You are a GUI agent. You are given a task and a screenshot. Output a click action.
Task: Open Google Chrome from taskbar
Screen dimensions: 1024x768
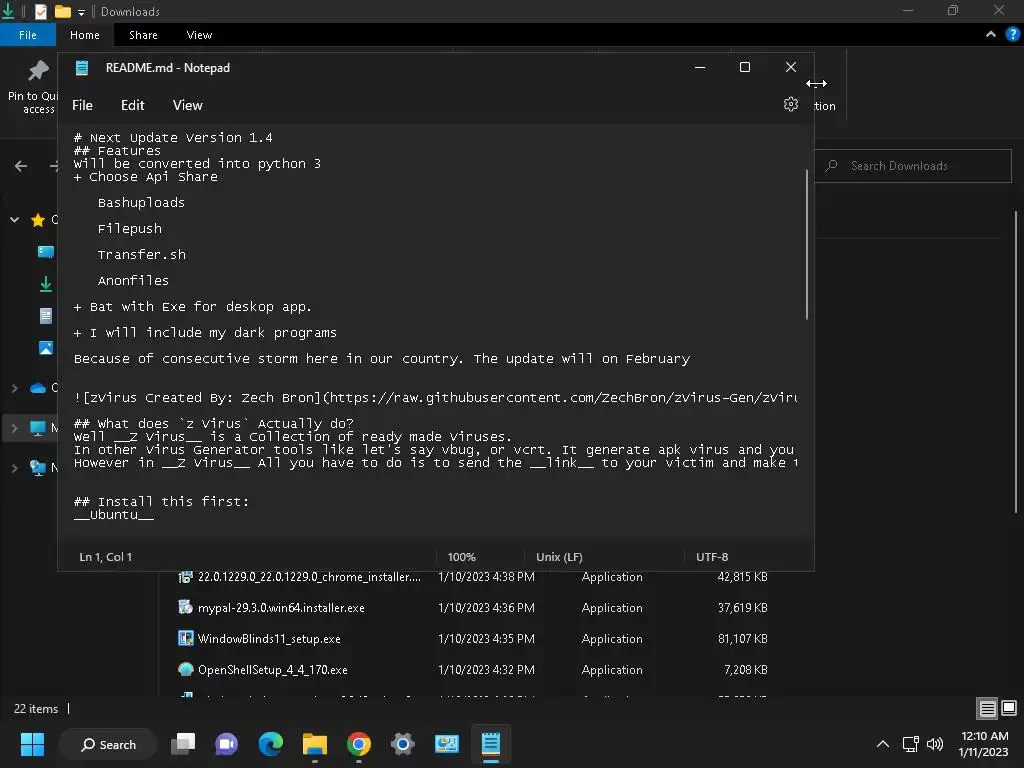coord(359,744)
